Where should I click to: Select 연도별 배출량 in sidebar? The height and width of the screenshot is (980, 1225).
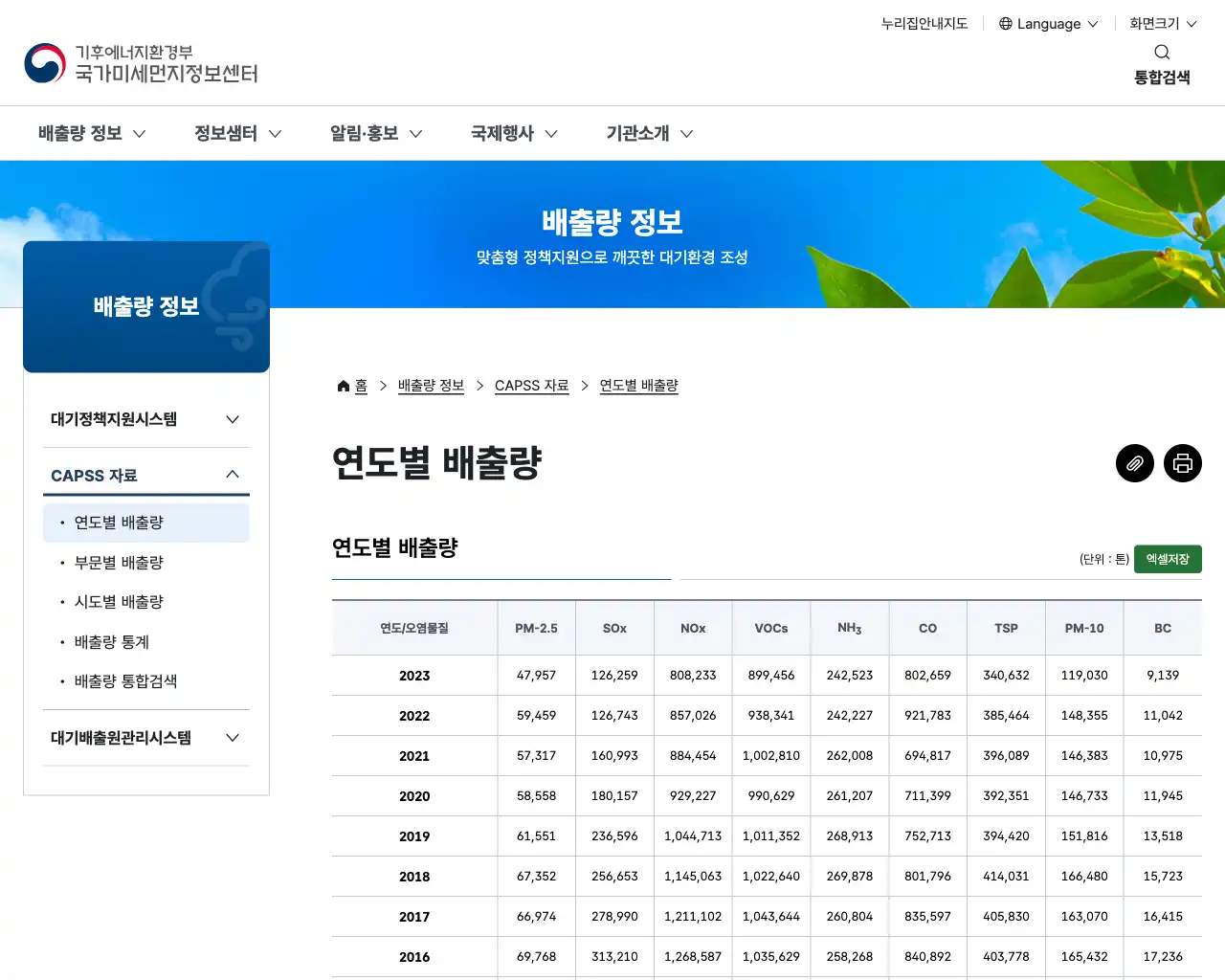[x=146, y=523]
